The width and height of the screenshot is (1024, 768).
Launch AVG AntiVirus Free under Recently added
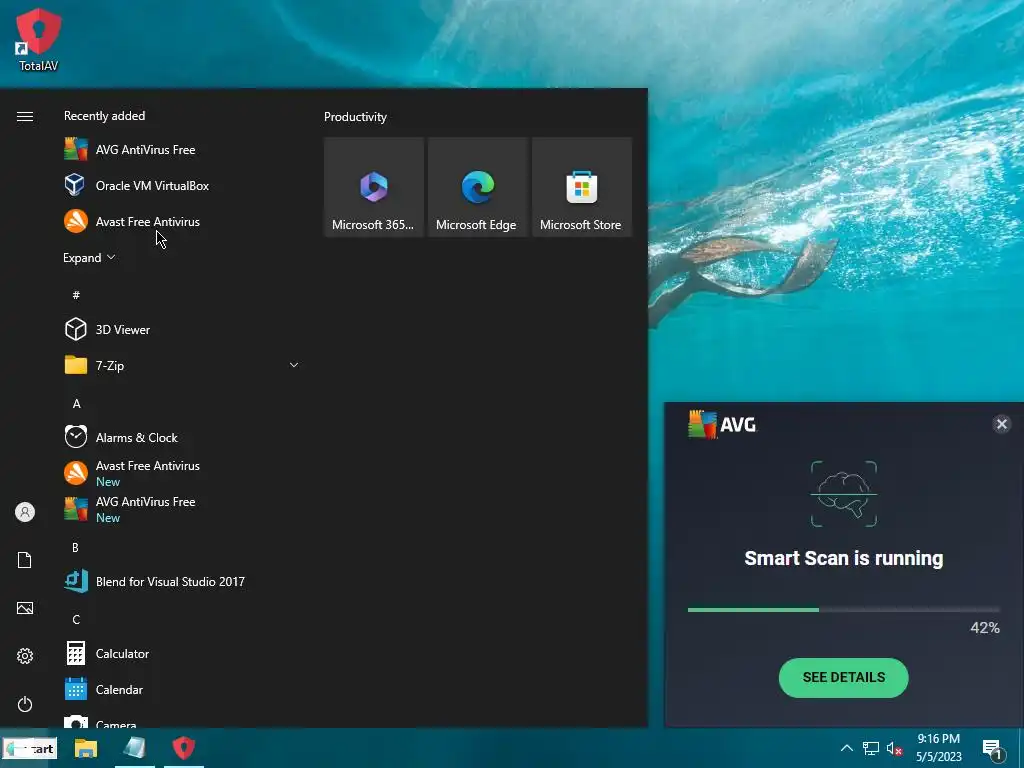183,150
